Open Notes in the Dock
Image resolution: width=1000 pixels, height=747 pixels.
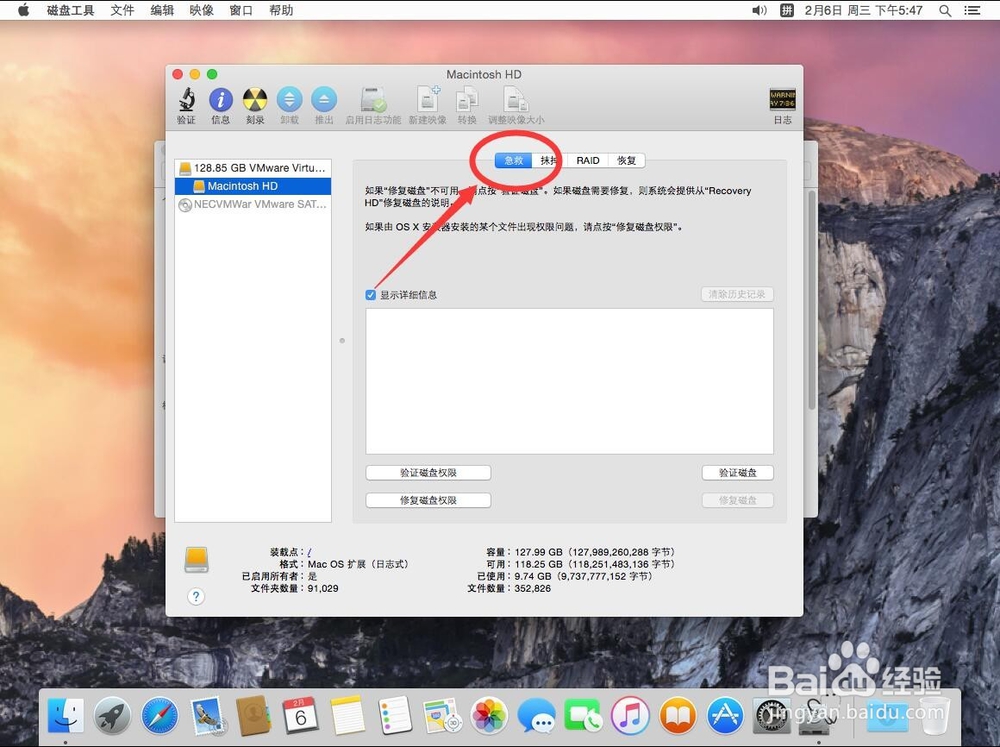click(x=348, y=715)
